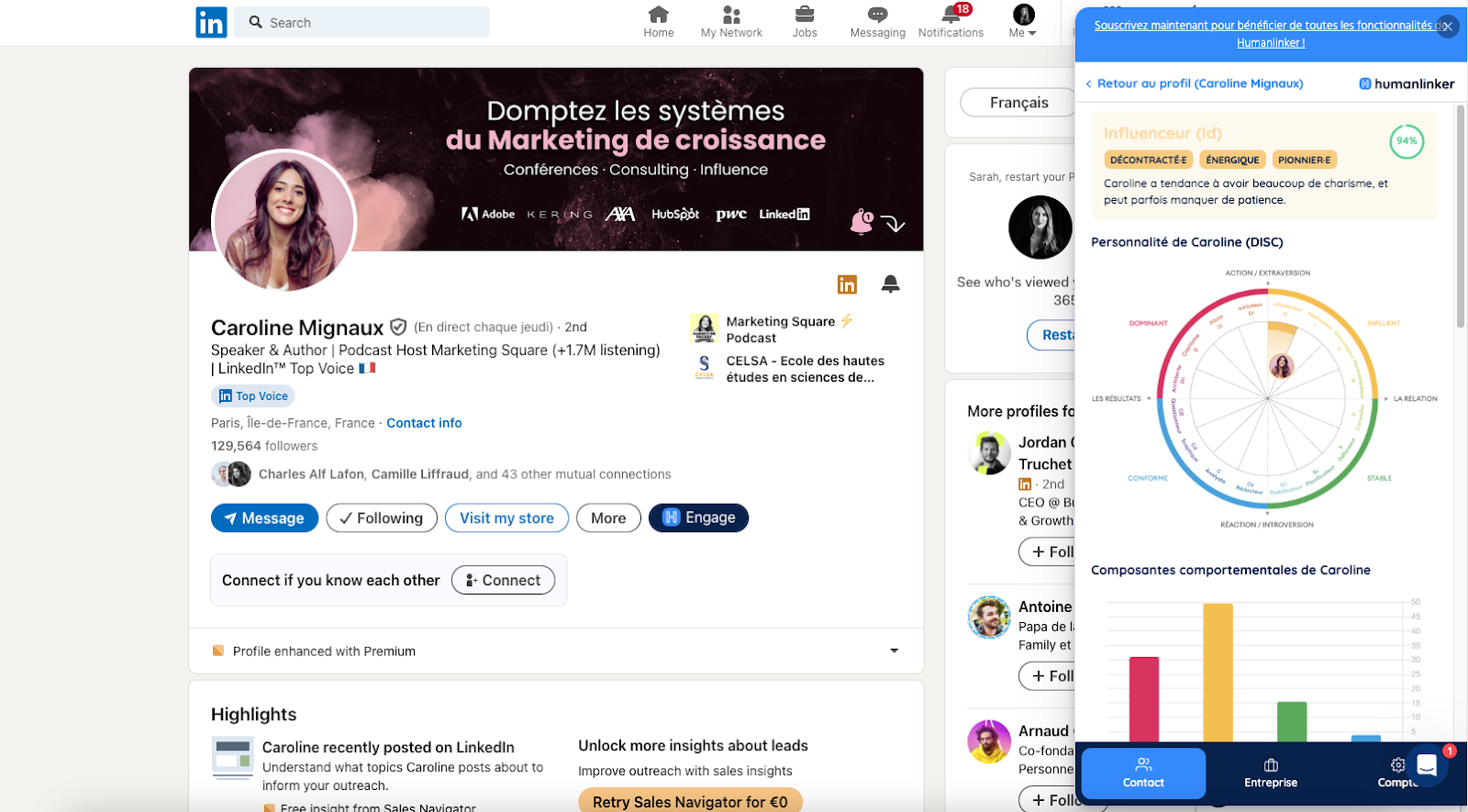The height and width of the screenshot is (812, 1468).
Task: Click the verification shield next to name
Action: point(398,327)
